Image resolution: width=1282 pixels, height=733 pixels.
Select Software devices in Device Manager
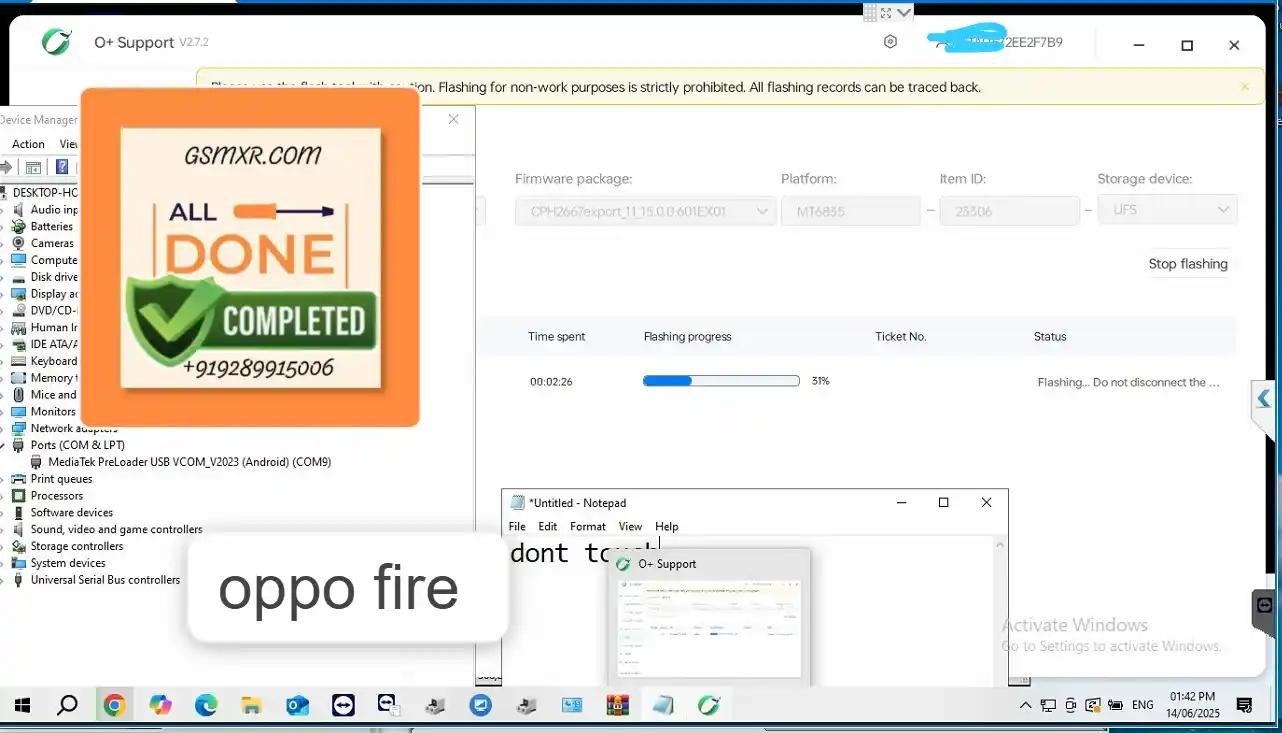72,513
